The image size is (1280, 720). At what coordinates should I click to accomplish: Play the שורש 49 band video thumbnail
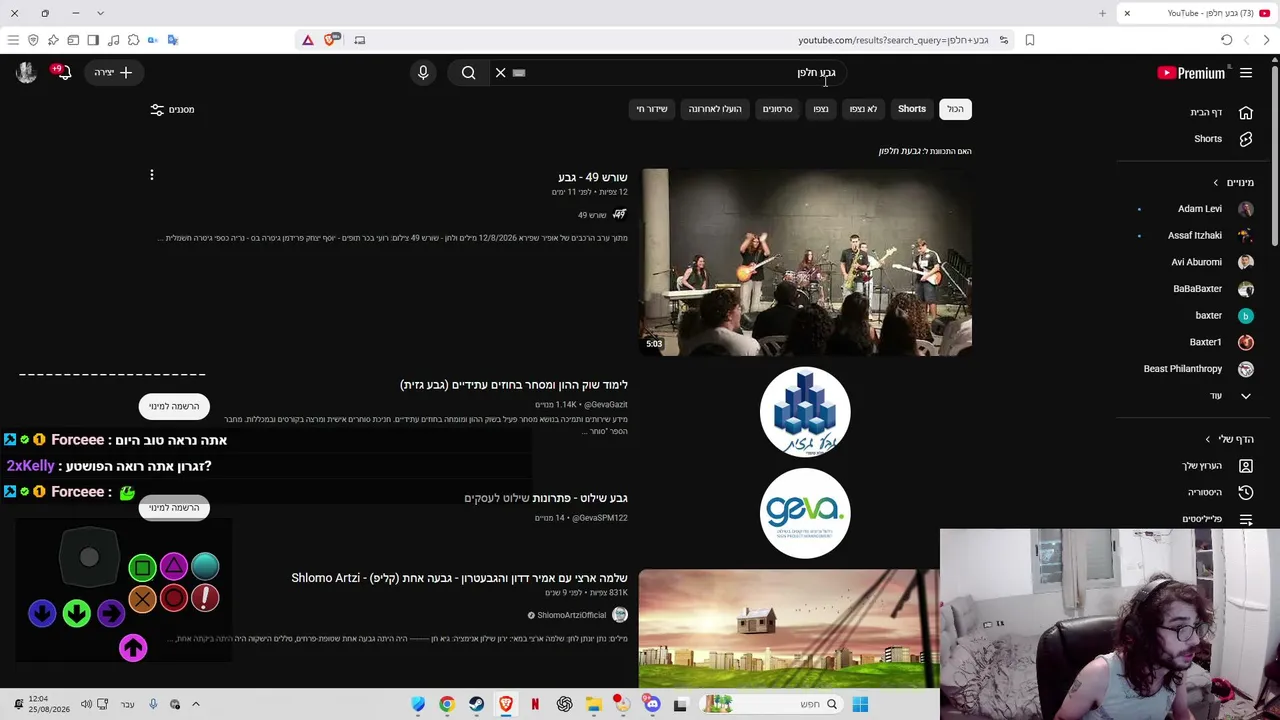coord(806,262)
